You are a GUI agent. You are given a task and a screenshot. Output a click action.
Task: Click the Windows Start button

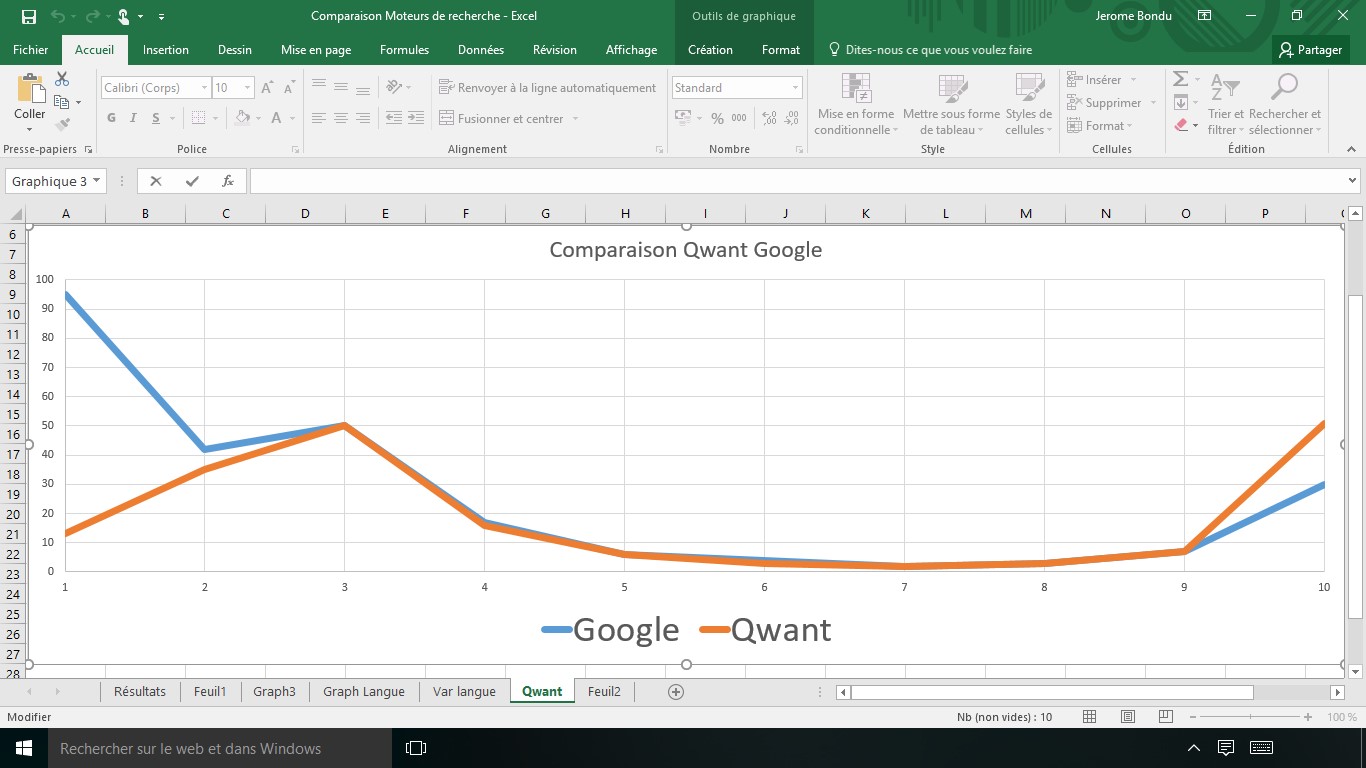click(x=24, y=748)
